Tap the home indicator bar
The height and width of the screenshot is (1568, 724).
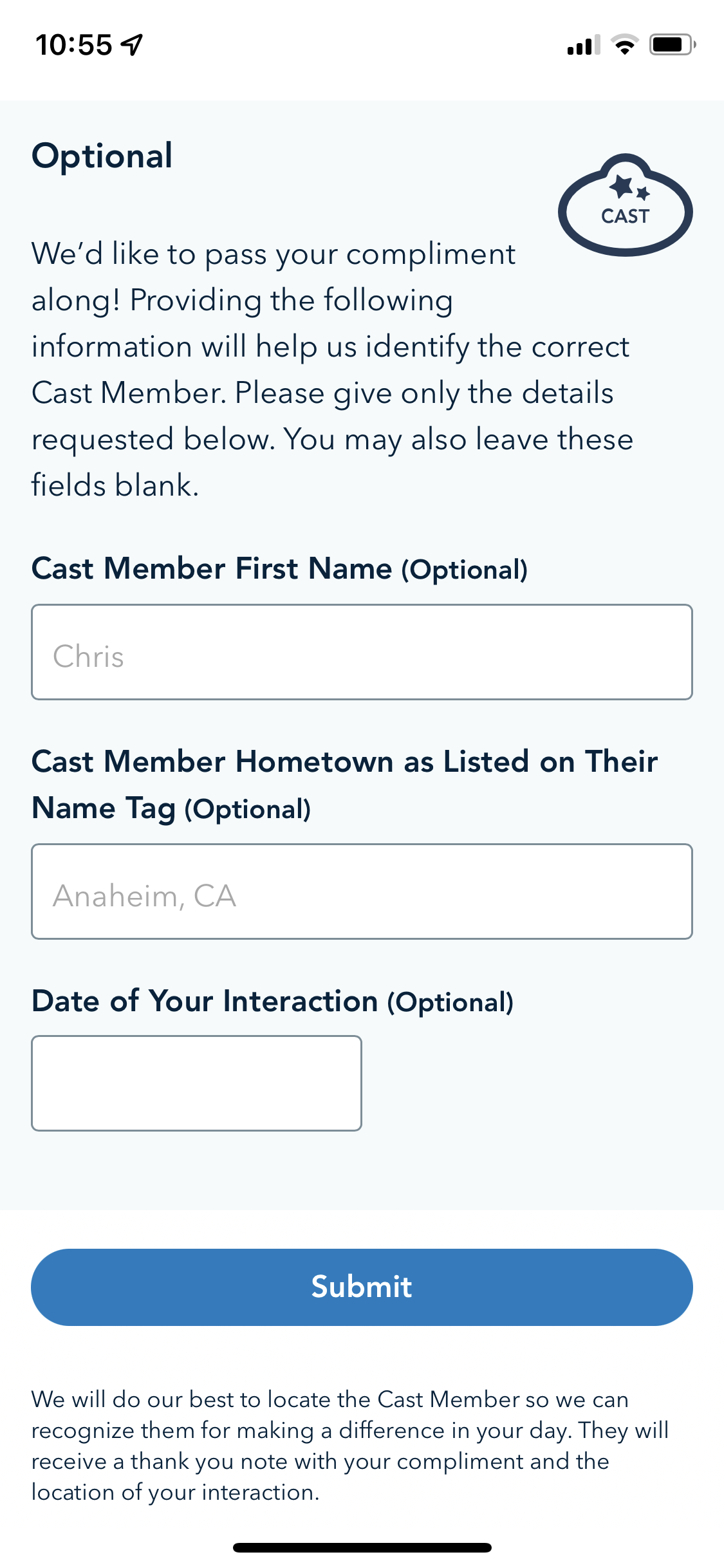(362, 1547)
